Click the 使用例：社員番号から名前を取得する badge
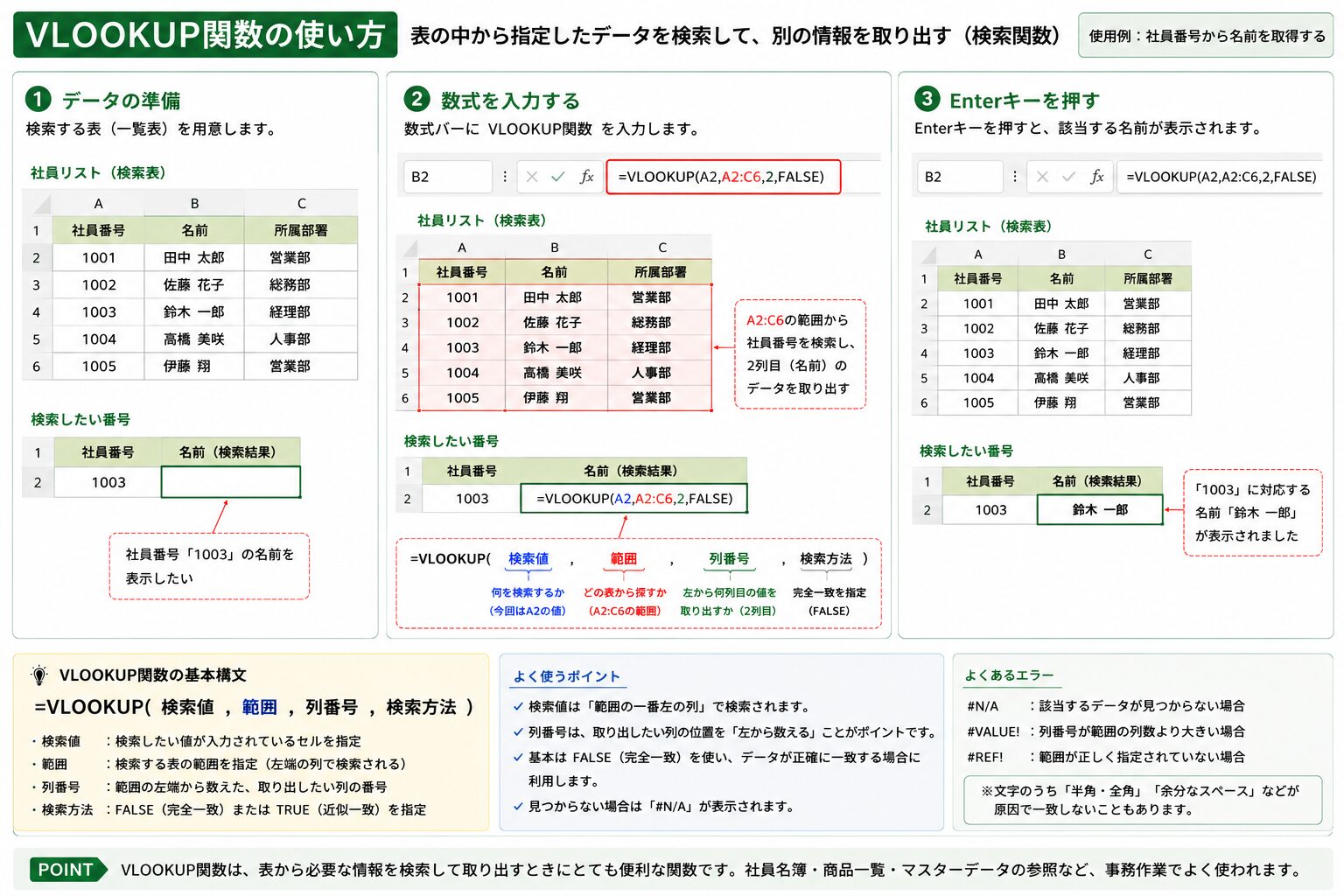1344x896 pixels. [x=1206, y=36]
